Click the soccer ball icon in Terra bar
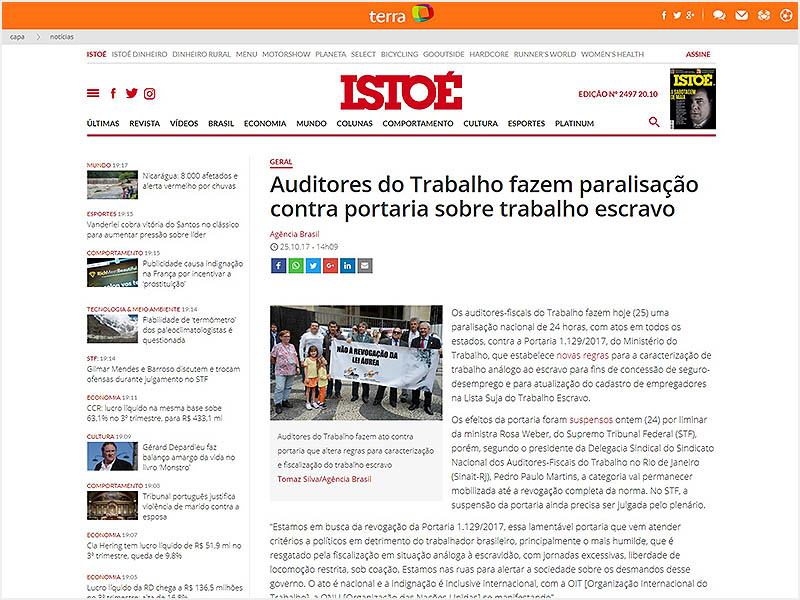Image resolution: width=800 pixels, height=600 pixels. pos(786,15)
